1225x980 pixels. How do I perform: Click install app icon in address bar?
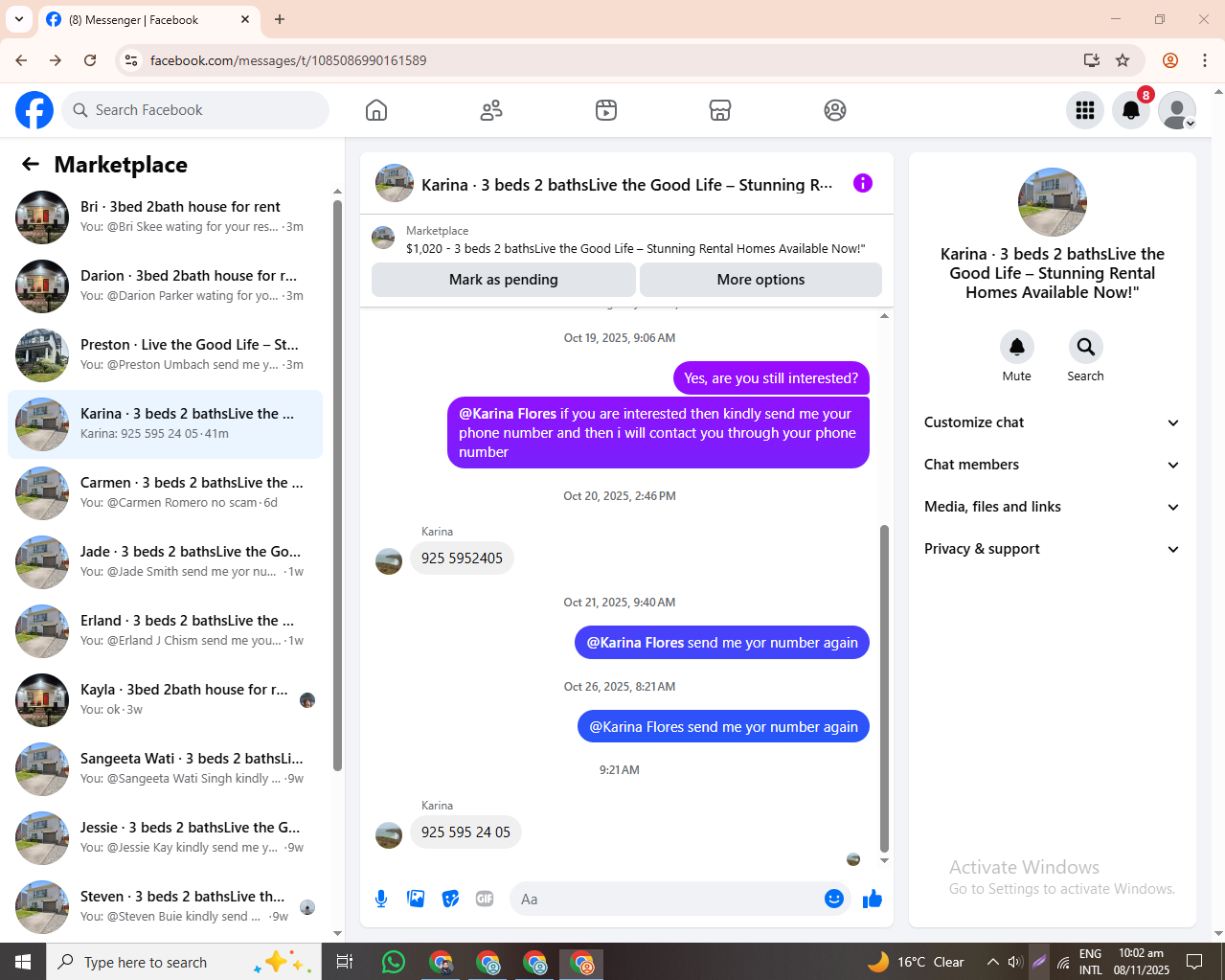coord(1091,60)
